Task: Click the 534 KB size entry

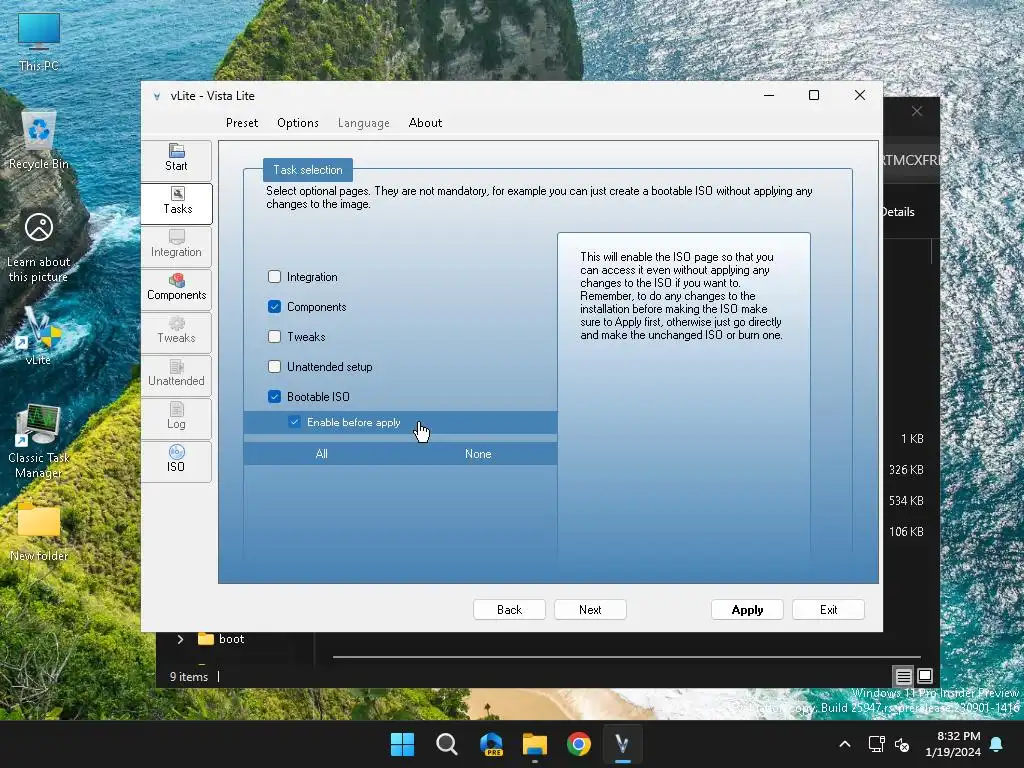Action: pos(906,501)
